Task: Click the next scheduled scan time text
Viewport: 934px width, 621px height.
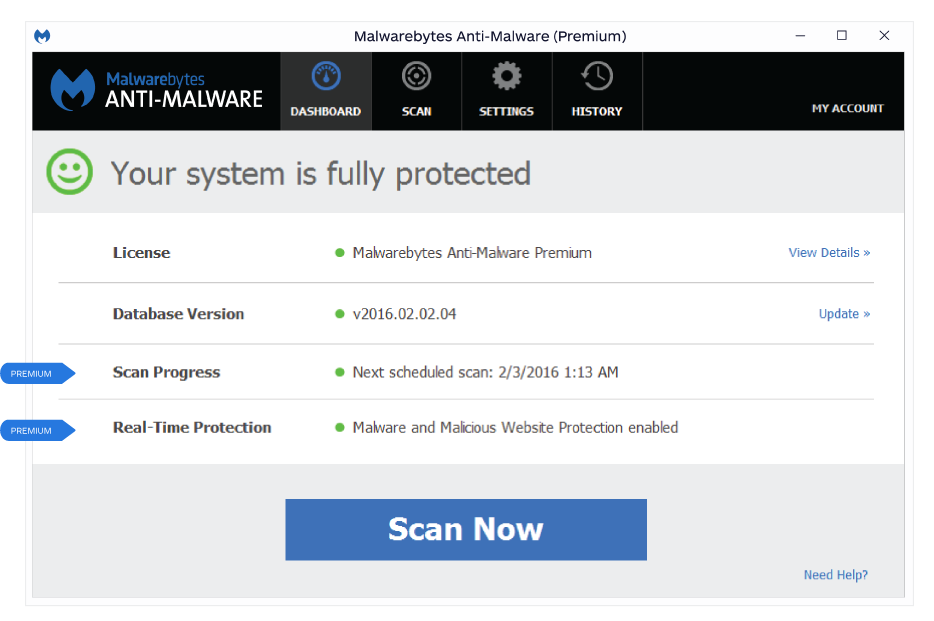Action: [x=485, y=372]
